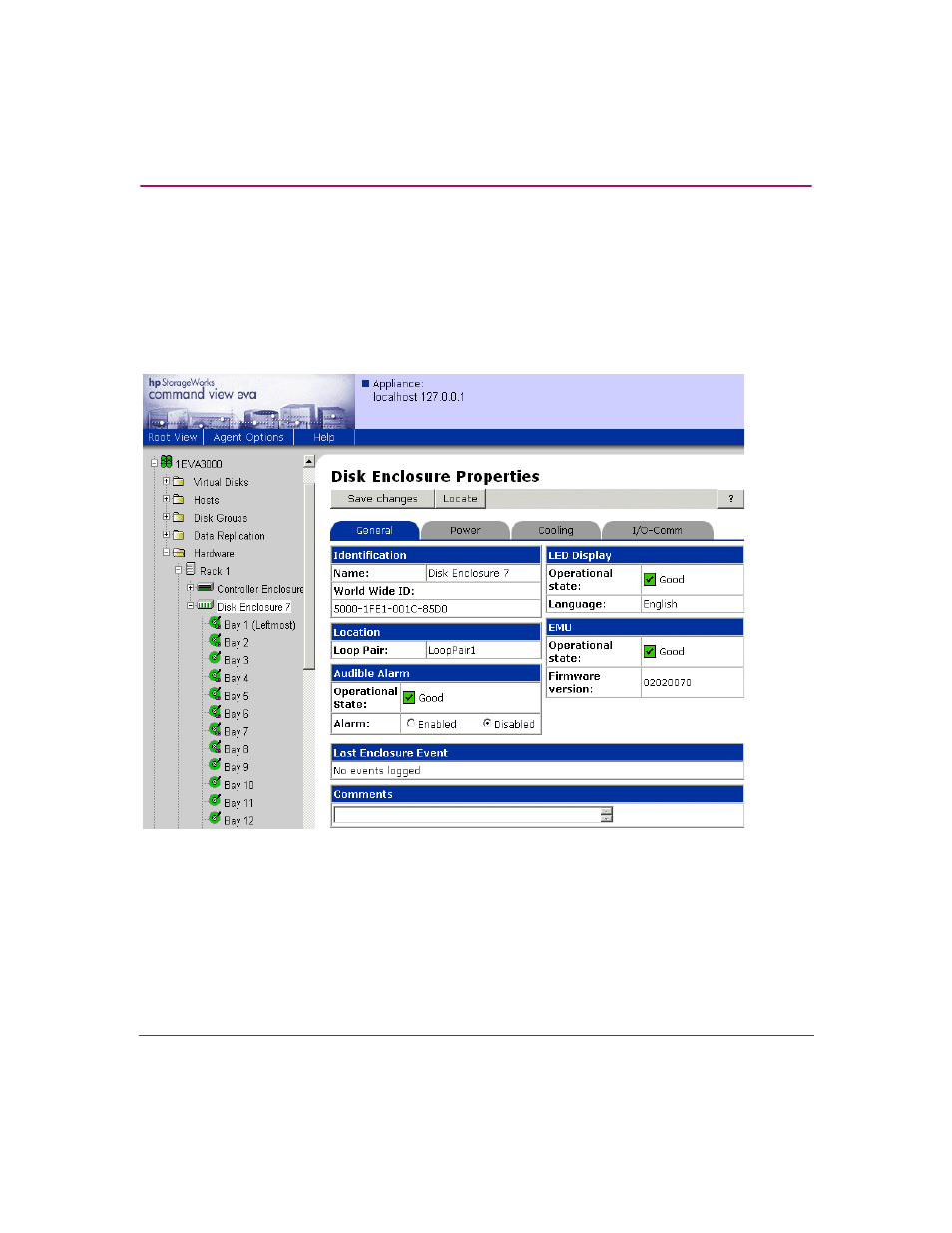Screen dimensions: 952x1233
Task: Click the 'No events logged' text
Action: pos(377,770)
